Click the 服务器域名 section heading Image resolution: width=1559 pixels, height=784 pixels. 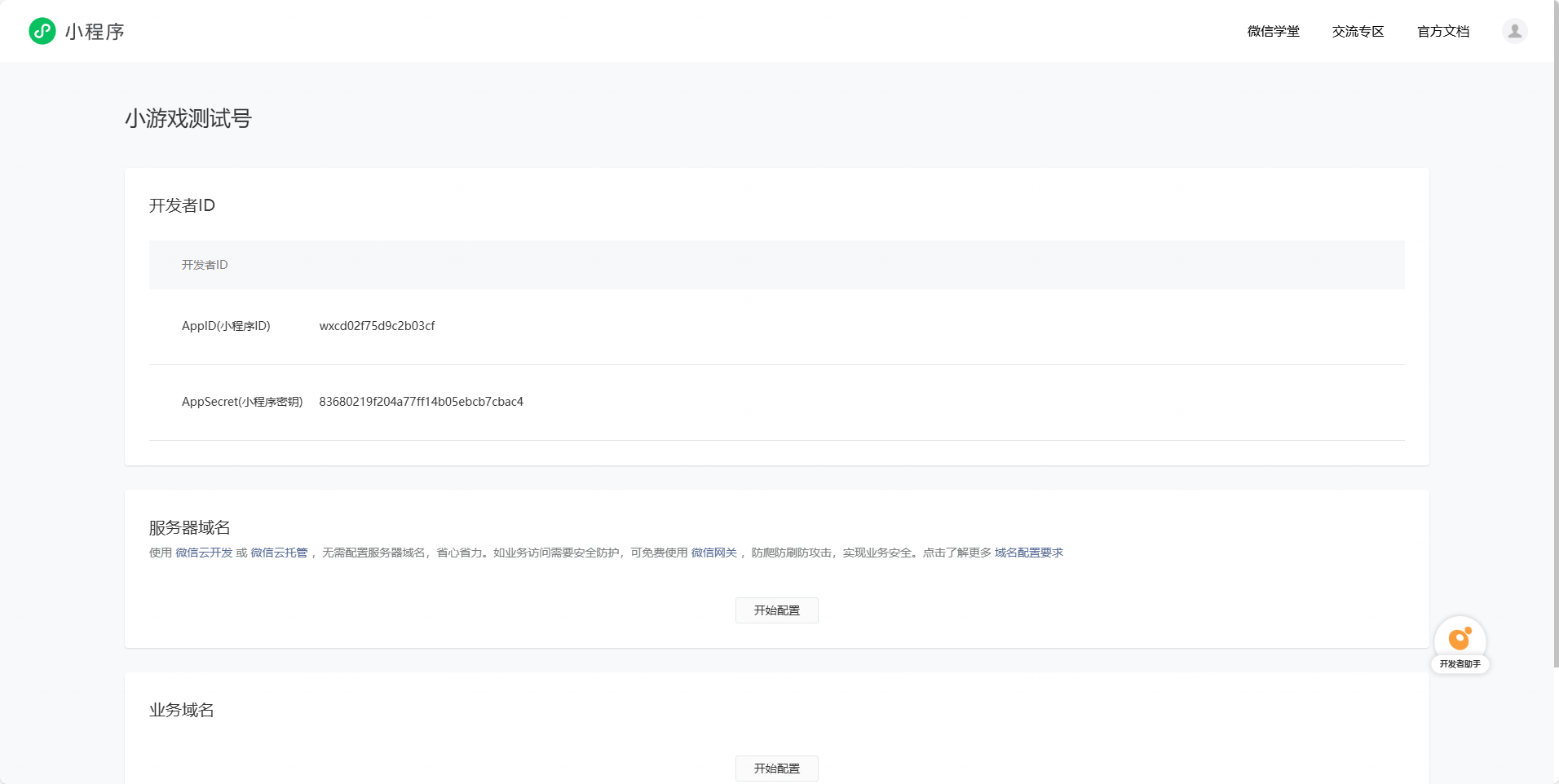pos(189,527)
